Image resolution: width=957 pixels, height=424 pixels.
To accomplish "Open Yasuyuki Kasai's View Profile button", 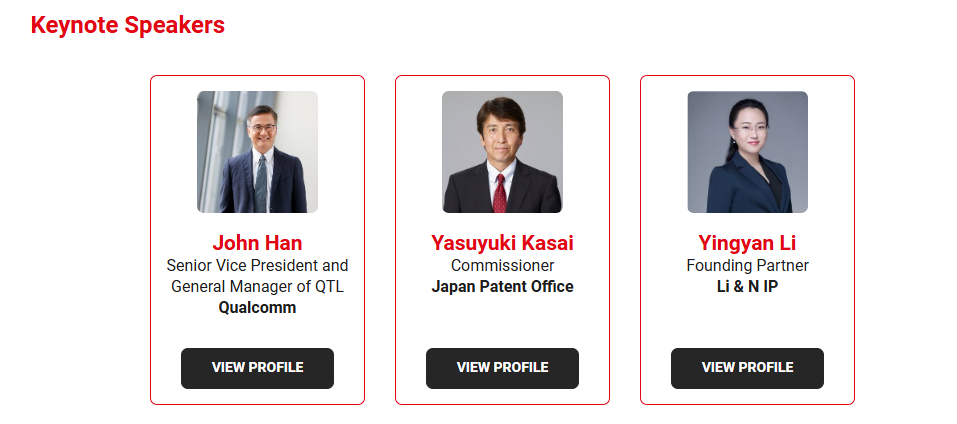I will click(502, 368).
